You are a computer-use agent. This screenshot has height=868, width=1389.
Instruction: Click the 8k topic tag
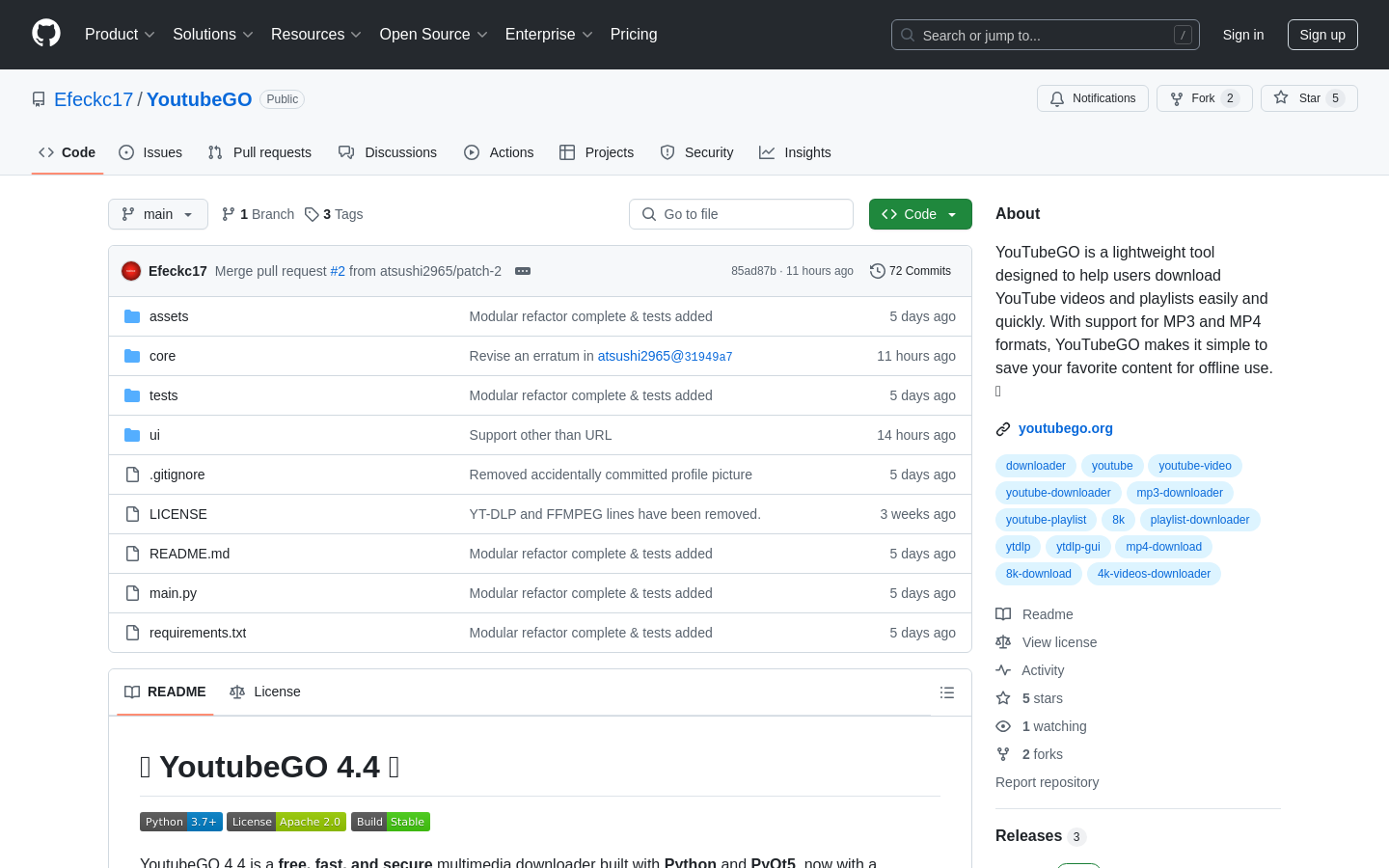(x=1118, y=520)
